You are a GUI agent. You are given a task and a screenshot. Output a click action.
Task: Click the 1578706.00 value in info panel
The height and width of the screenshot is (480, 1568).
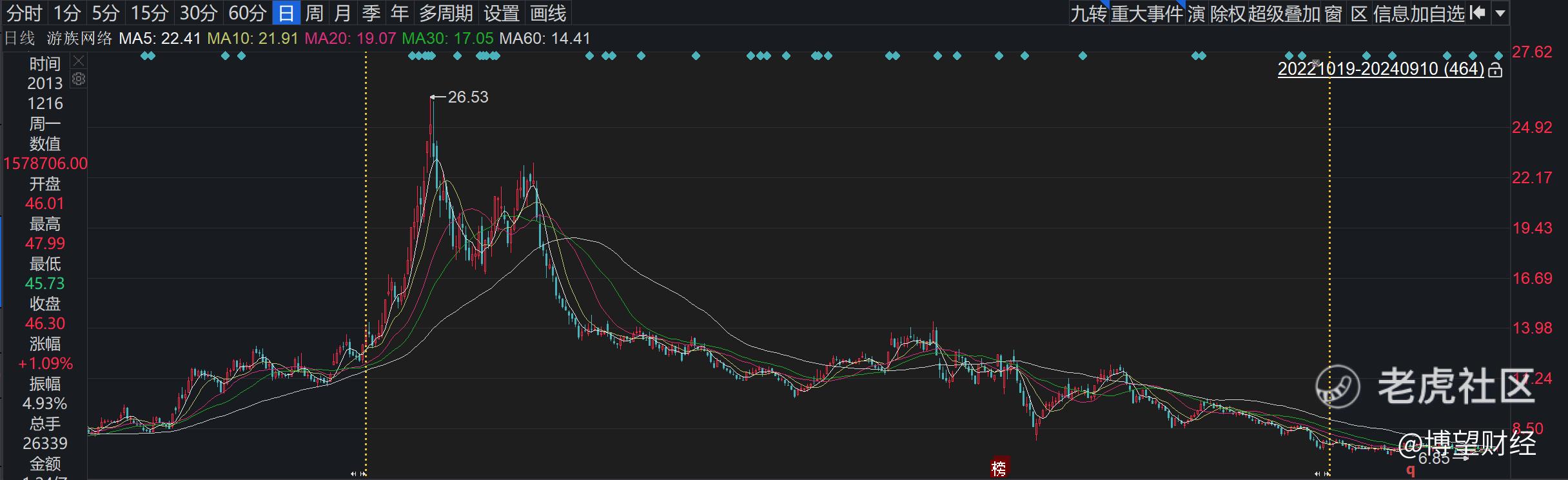[45, 163]
